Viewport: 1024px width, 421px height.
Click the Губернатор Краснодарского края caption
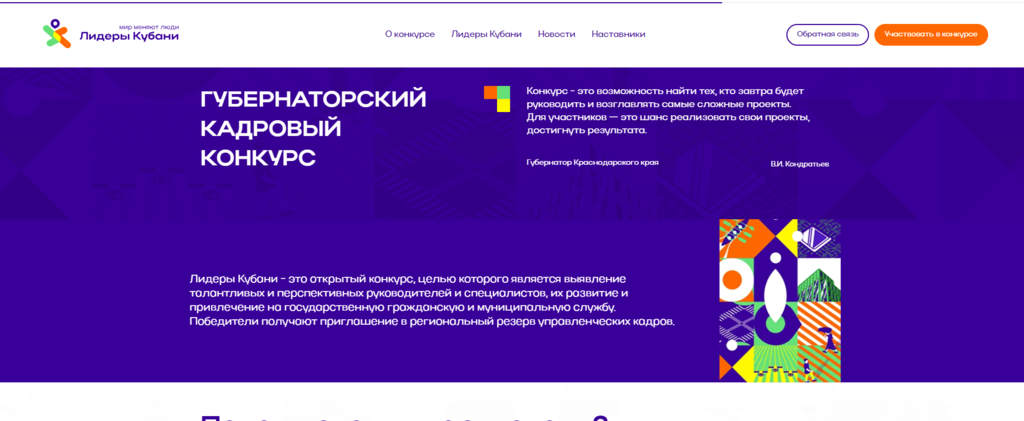click(x=592, y=162)
